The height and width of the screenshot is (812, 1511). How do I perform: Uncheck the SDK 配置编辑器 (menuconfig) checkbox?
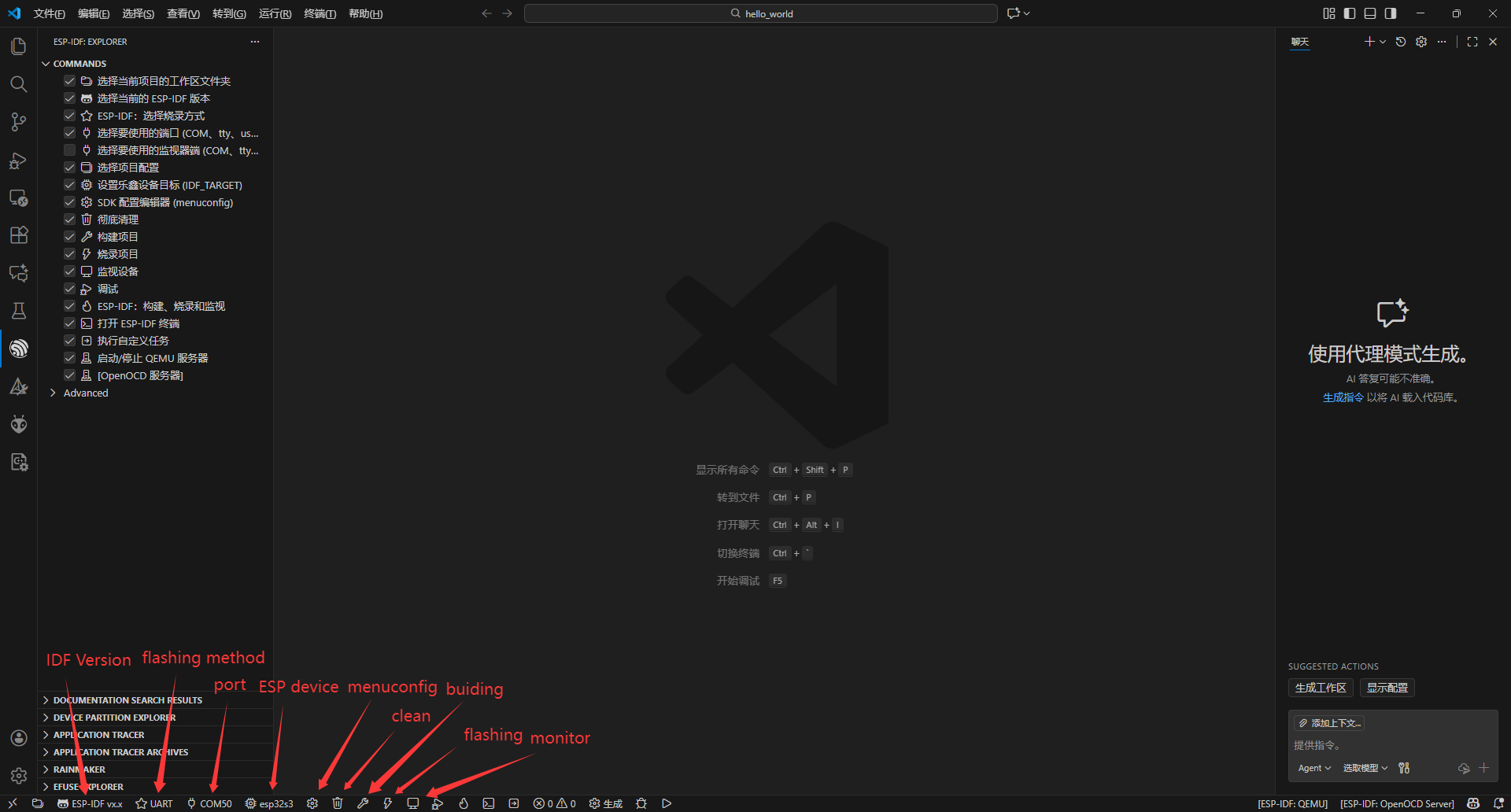69,202
